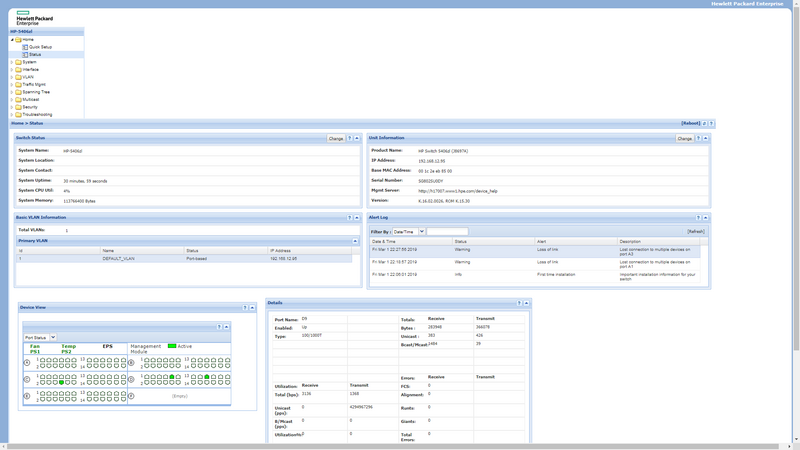Expand the Interface folder
This screenshot has width=800, height=450.
click(x=12, y=69)
